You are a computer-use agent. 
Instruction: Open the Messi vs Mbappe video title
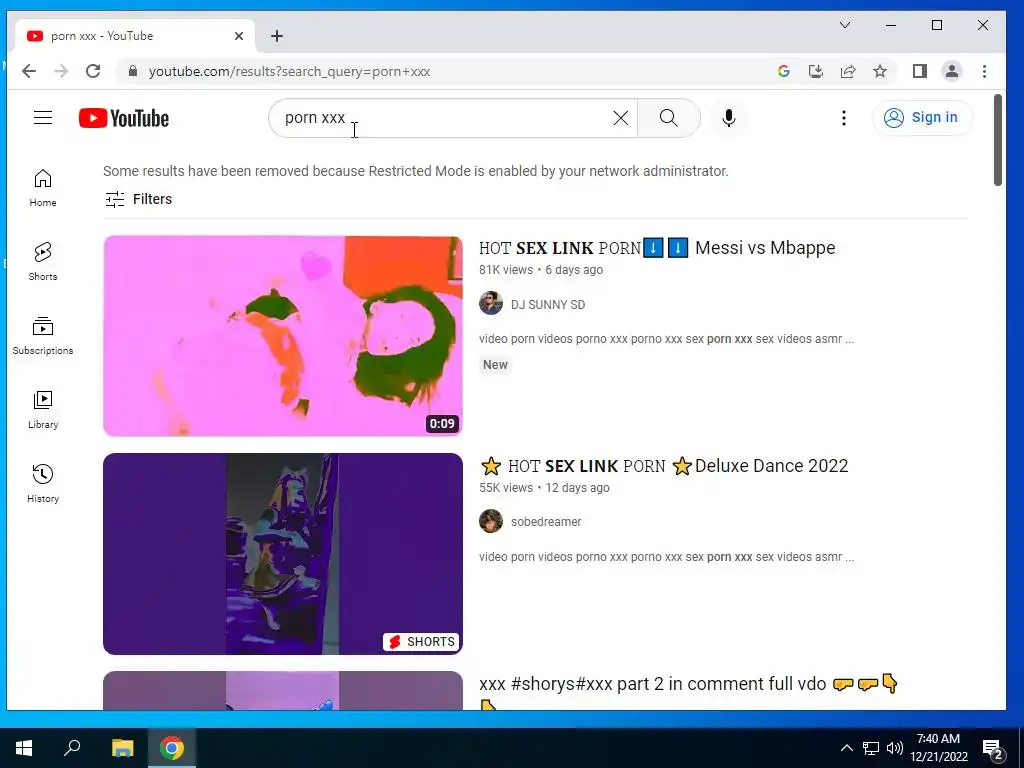[x=657, y=248]
